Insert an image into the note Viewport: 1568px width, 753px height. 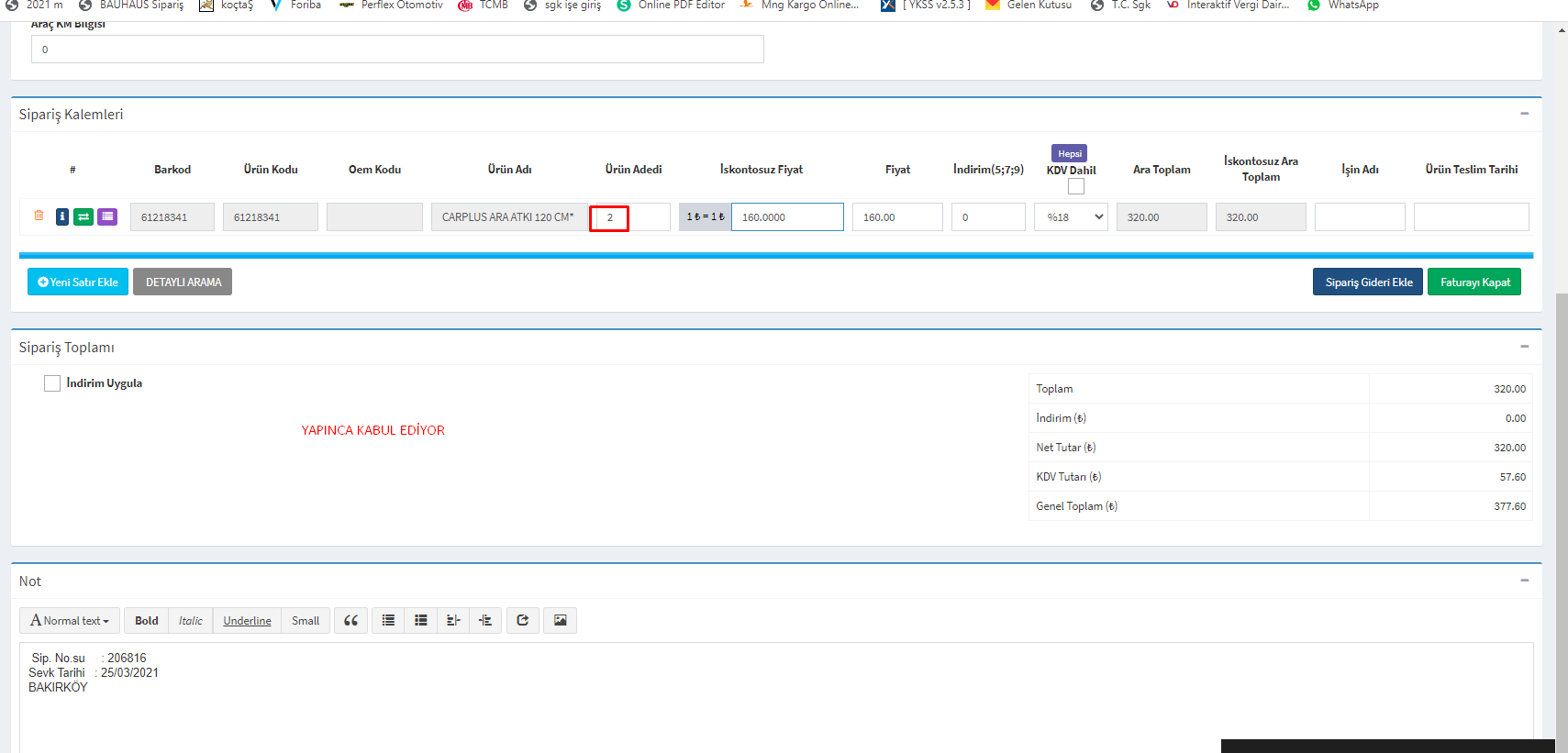pos(560,621)
